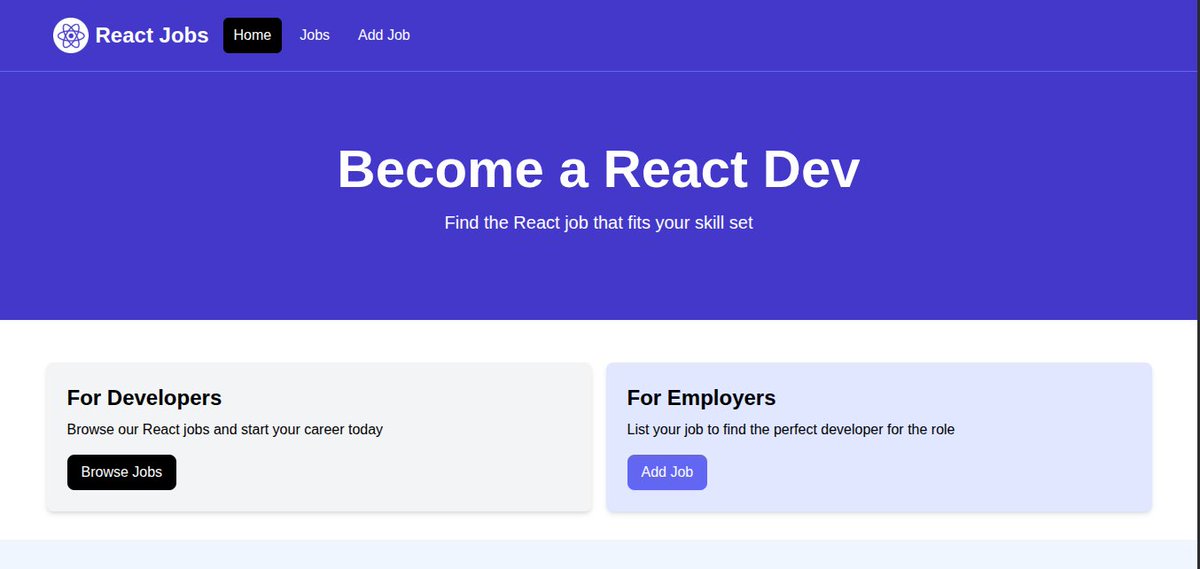Click the React atom logo icon

(x=71, y=36)
